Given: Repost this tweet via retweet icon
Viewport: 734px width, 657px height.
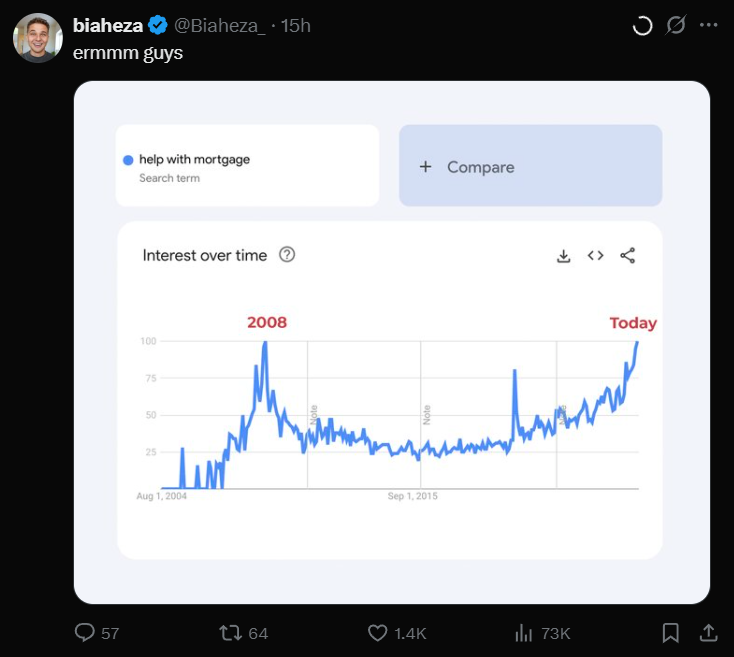Looking at the screenshot, I should (230, 633).
